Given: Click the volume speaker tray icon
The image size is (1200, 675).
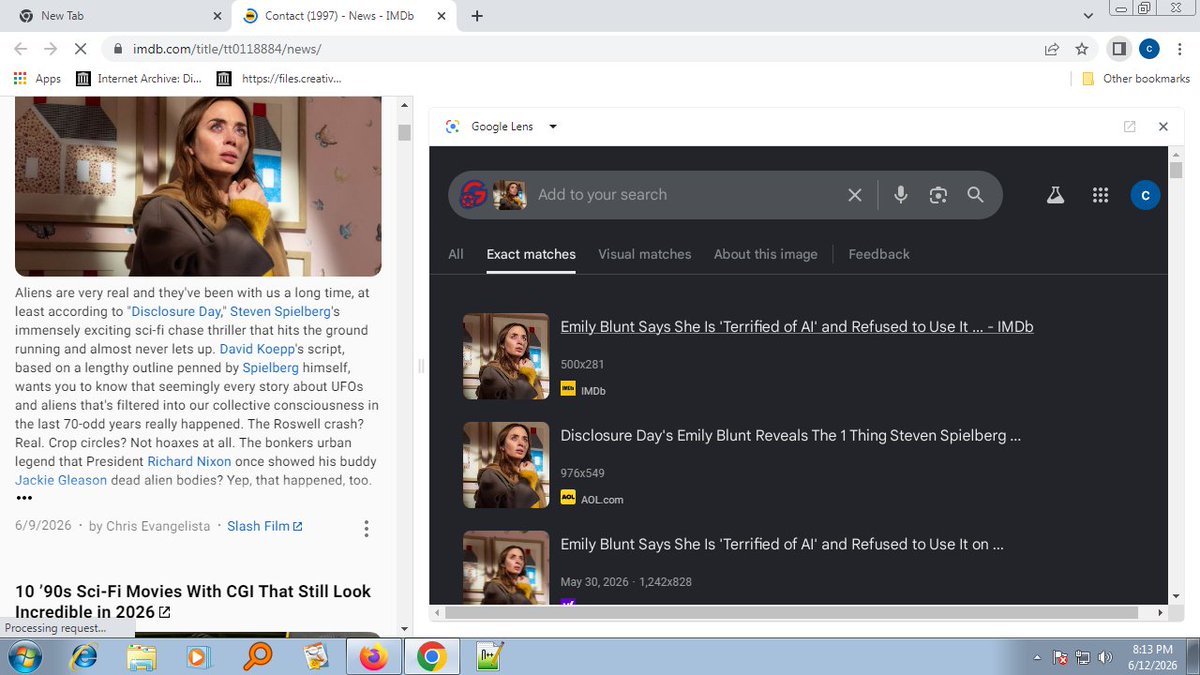Looking at the screenshot, I should pos(1105,657).
